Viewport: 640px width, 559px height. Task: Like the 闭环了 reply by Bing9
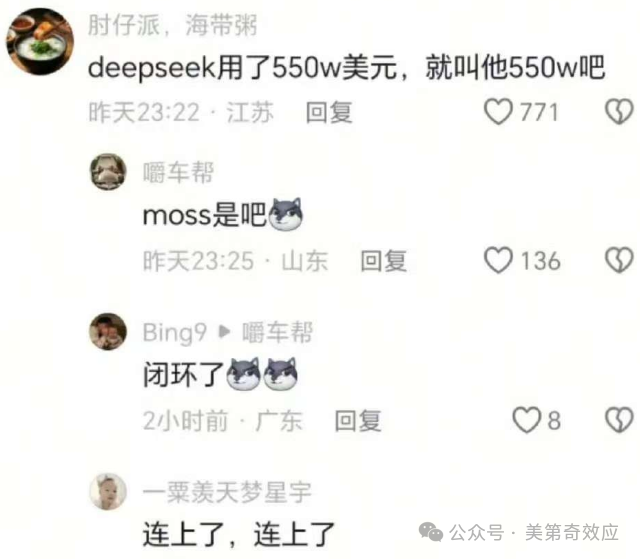526,420
